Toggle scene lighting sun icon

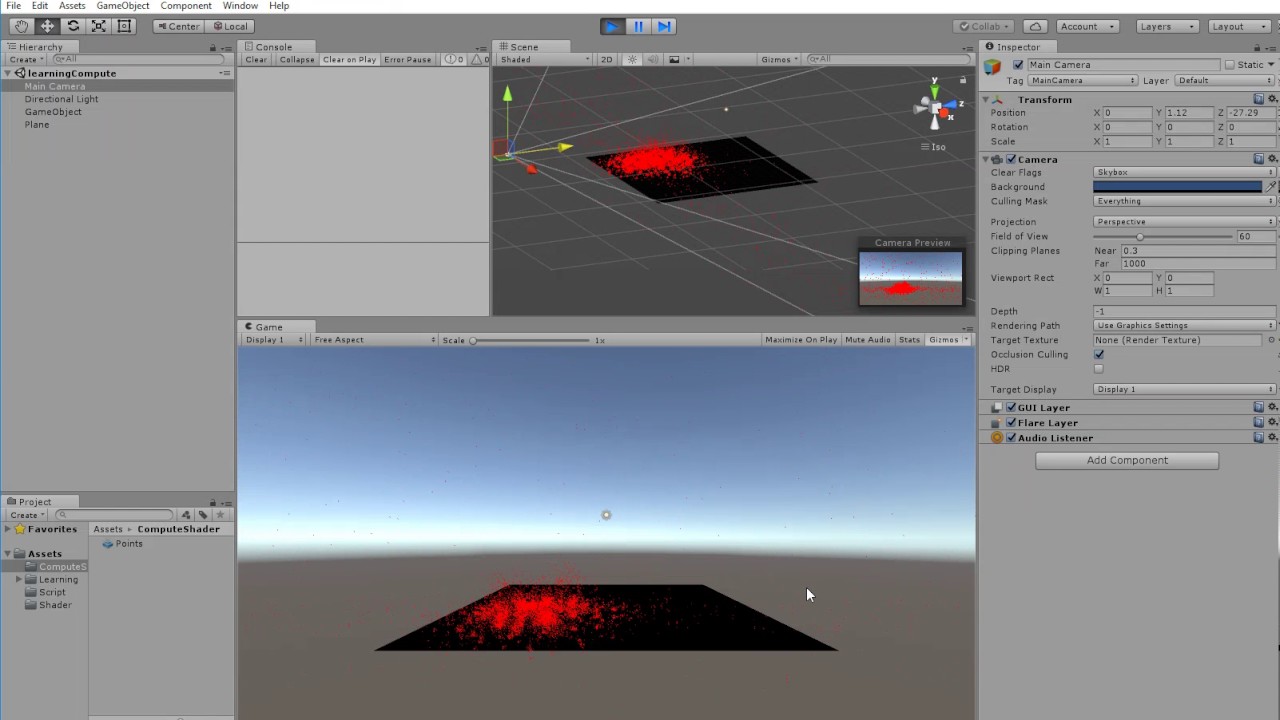click(632, 59)
